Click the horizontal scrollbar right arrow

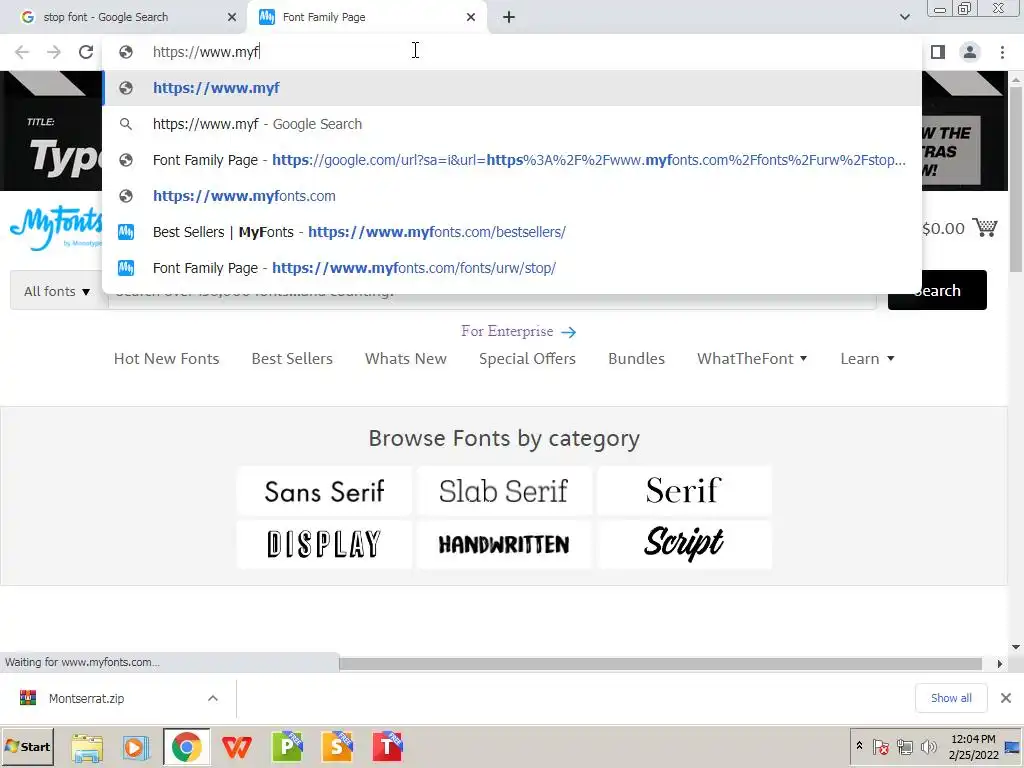pos(999,664)
